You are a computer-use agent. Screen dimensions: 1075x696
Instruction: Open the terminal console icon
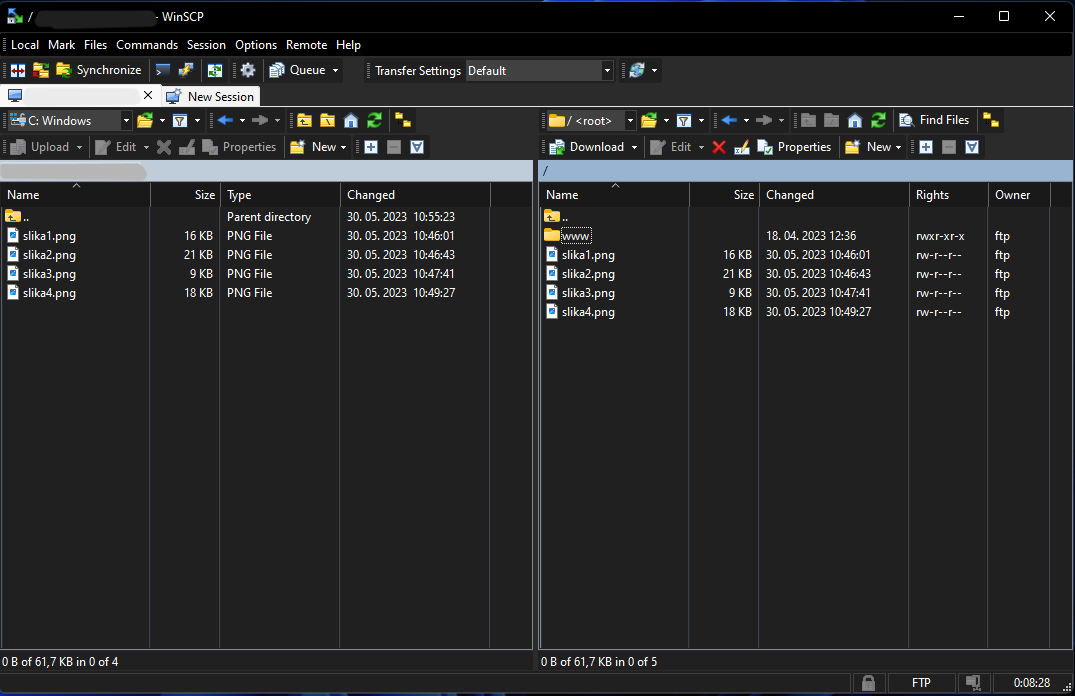coord(162,70)
